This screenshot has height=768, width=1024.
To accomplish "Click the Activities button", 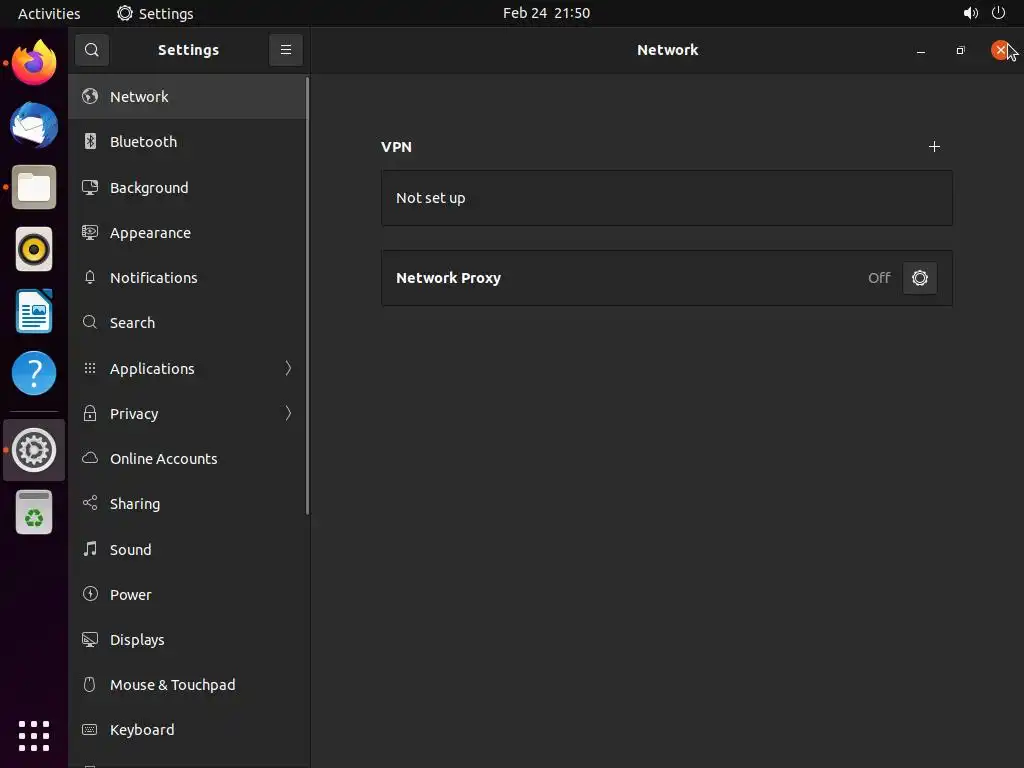I will 49,13.
